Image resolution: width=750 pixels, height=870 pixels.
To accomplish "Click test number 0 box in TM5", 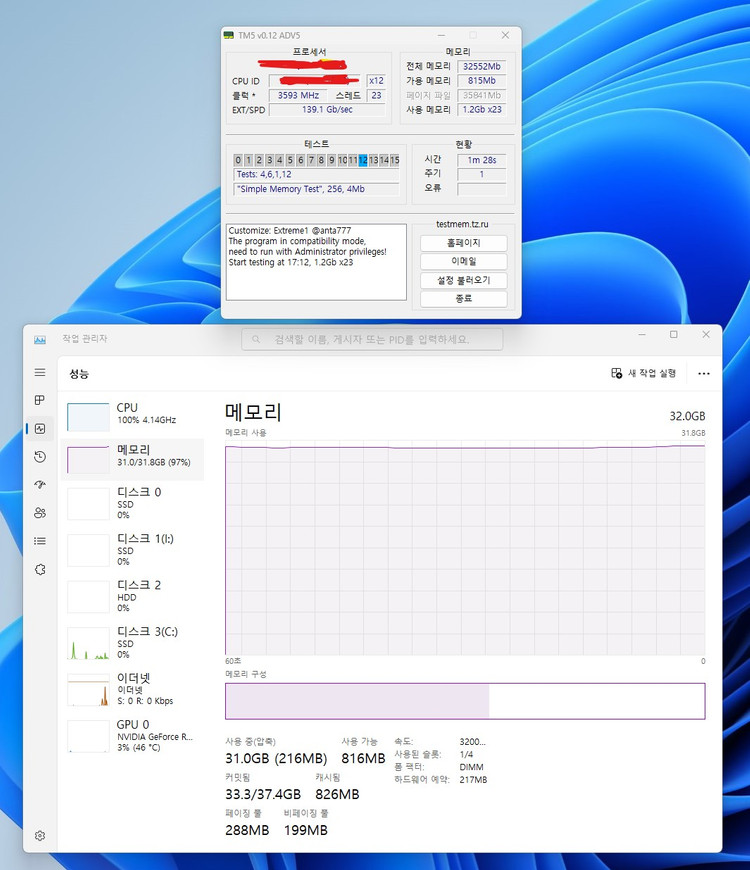I will (x=238, y=160).
